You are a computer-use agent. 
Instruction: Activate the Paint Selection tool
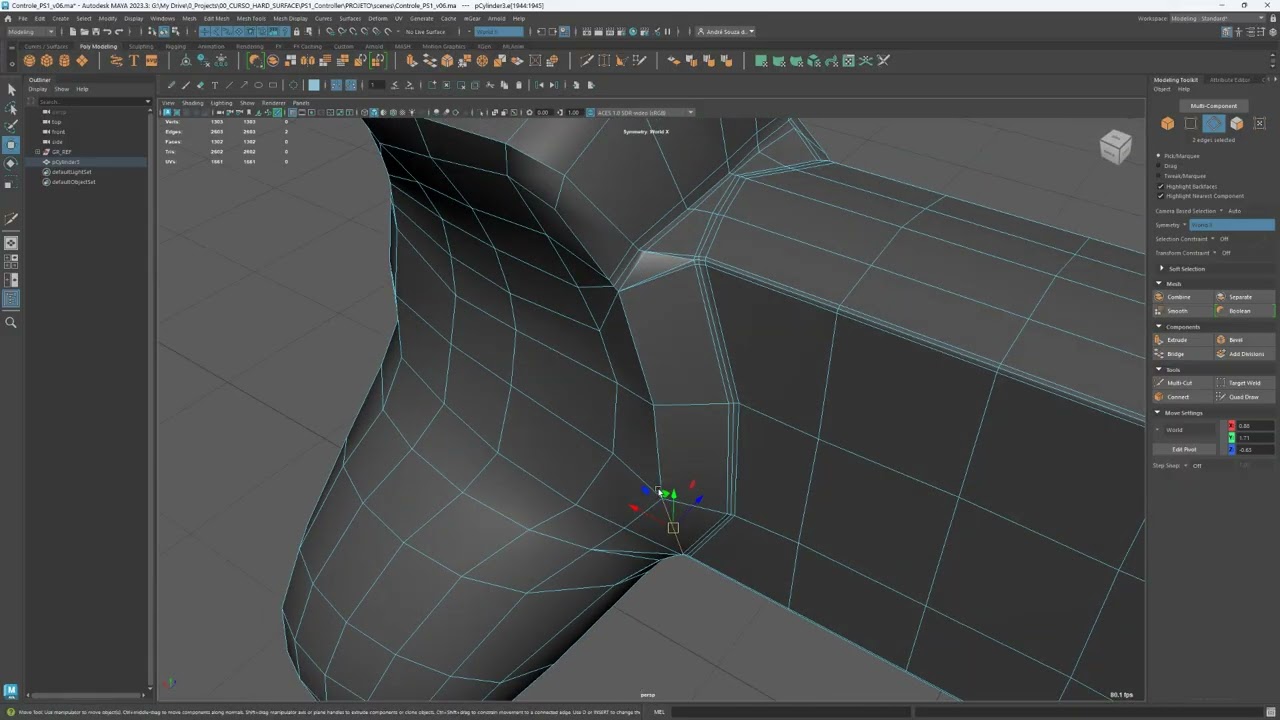coord(11,126)
